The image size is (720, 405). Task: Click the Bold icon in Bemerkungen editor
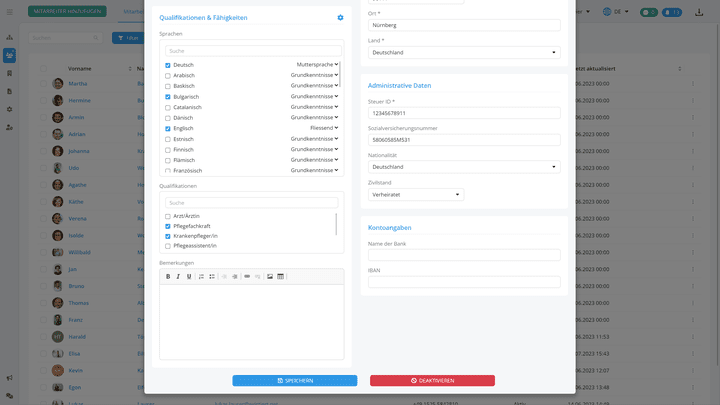168,276
